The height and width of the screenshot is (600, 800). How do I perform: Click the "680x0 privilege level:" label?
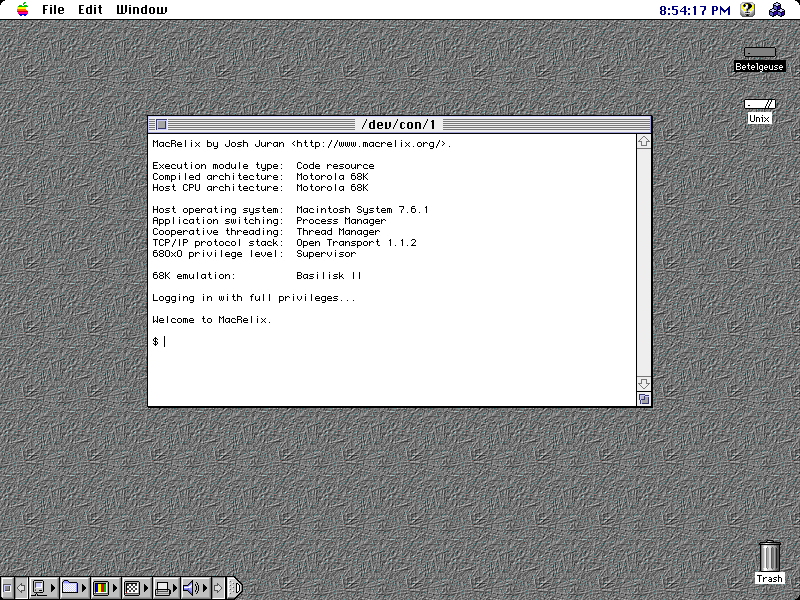[218, 254]
